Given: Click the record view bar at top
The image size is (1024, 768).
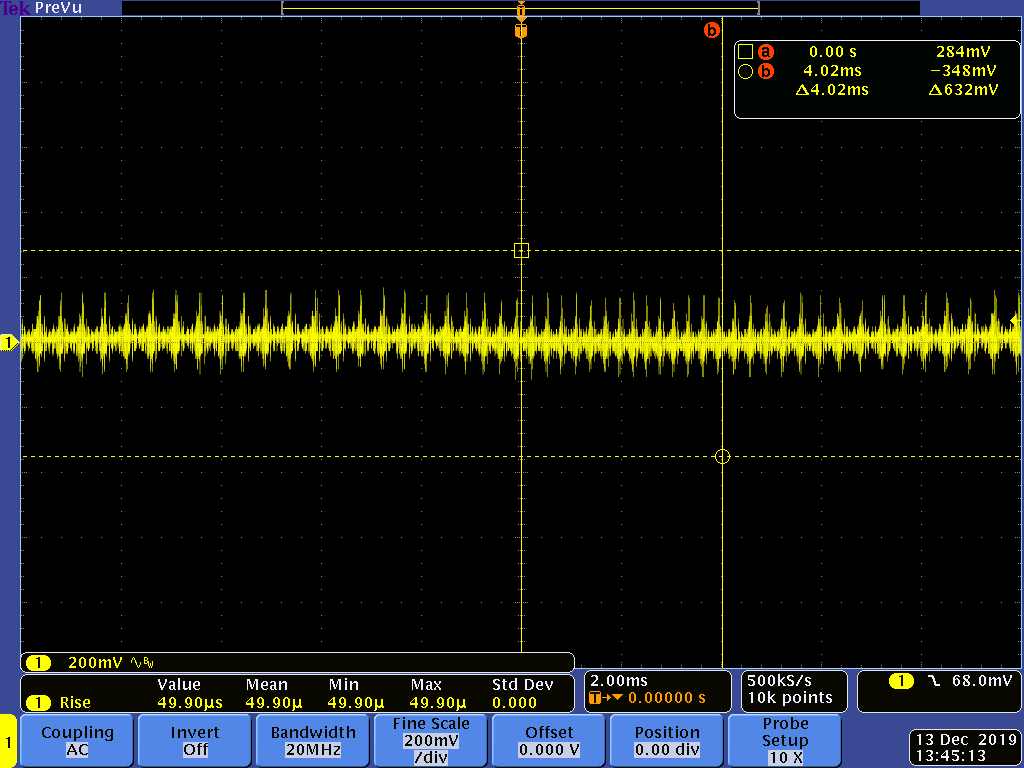Looking at the screenshot, I should [x=520, y=8].
